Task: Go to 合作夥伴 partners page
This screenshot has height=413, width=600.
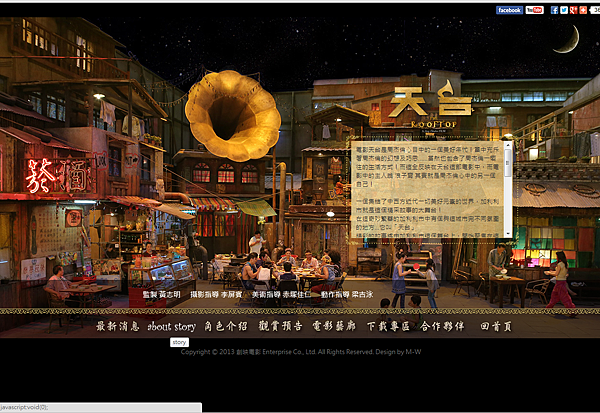Action: tap(442, 326)
